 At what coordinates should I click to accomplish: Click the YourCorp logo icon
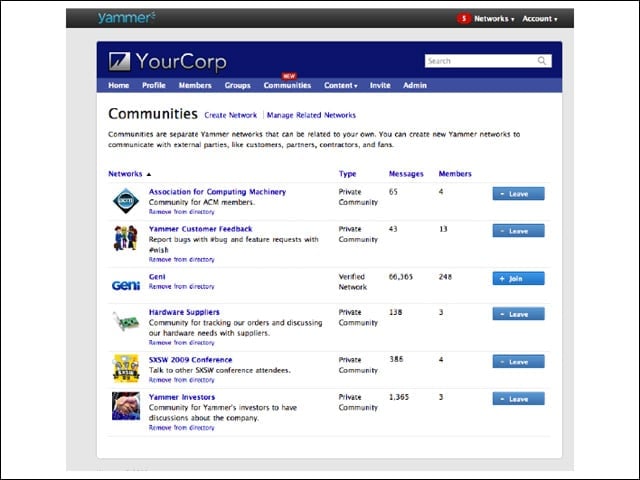[x=120, y=62]
